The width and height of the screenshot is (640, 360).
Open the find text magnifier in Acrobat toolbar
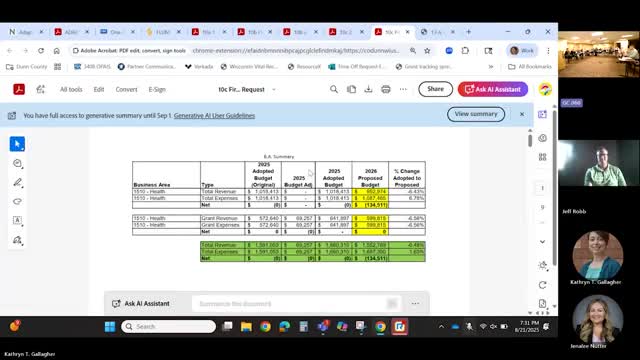[x=334, y=89]
